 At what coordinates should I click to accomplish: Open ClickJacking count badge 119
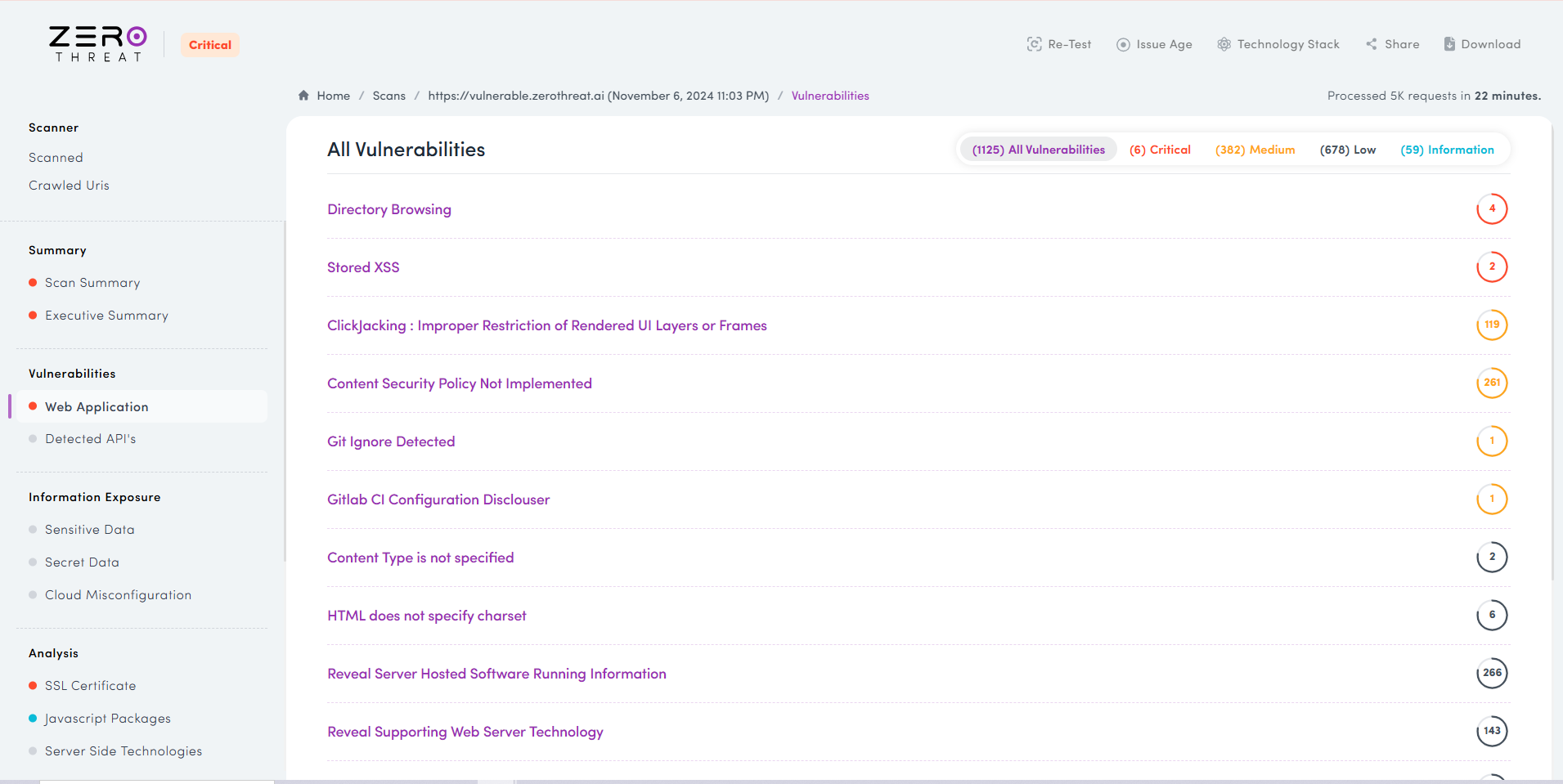(x=1492, y=325)
